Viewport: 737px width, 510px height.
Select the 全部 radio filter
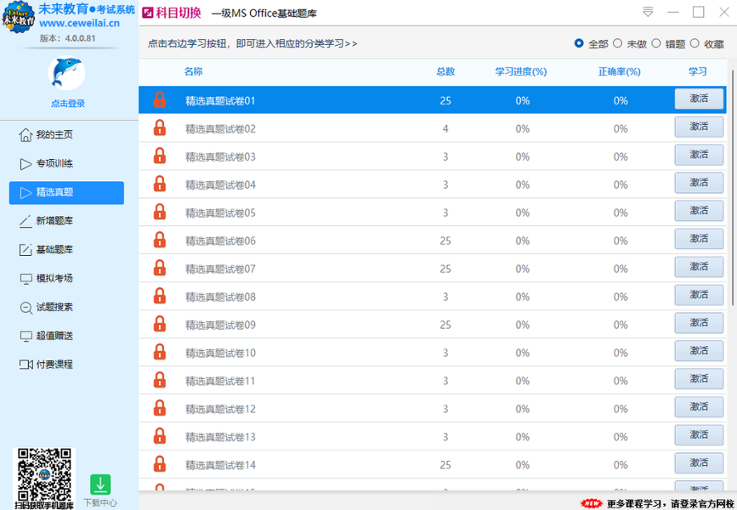580,44
